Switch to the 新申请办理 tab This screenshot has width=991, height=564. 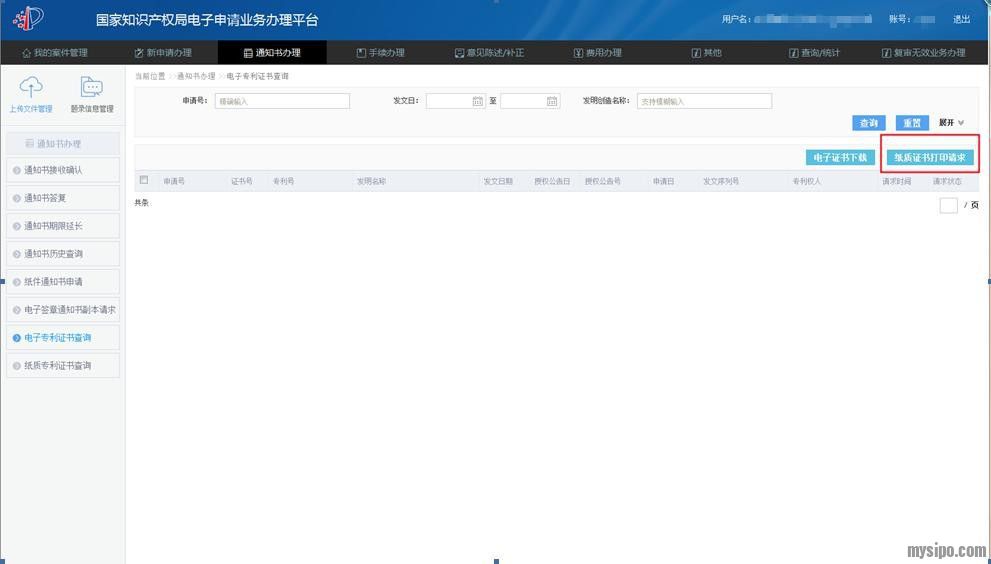162,53
